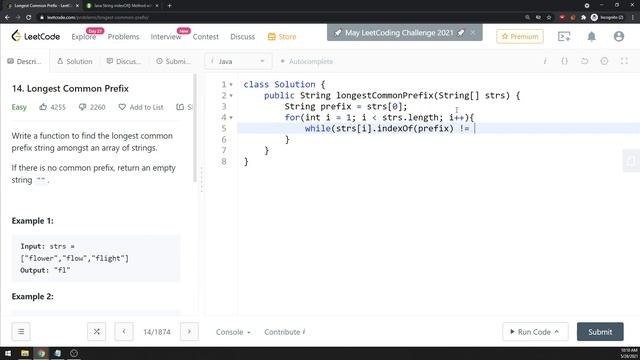Open the Windows Start menu
The image size is (640, 360).
tap(8, 353)
